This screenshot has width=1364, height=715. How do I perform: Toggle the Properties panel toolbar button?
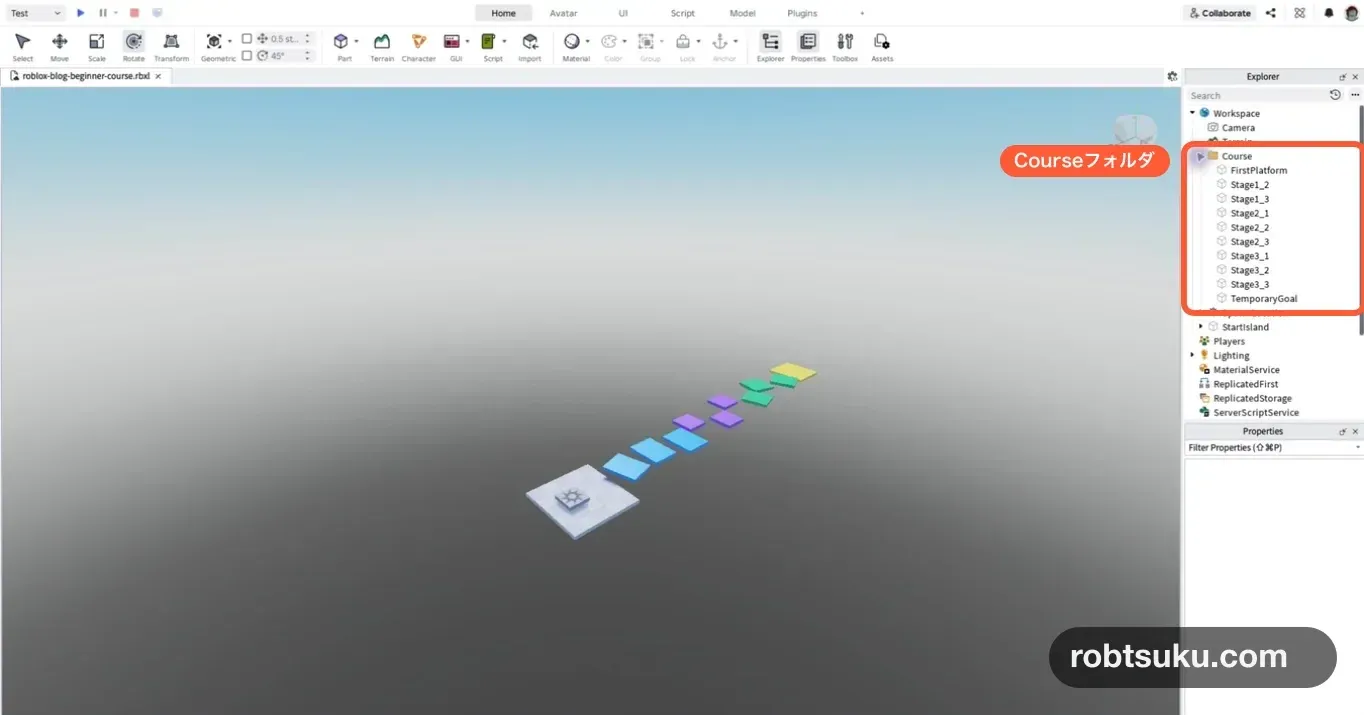pyautogui.click(x=808, y=42)
